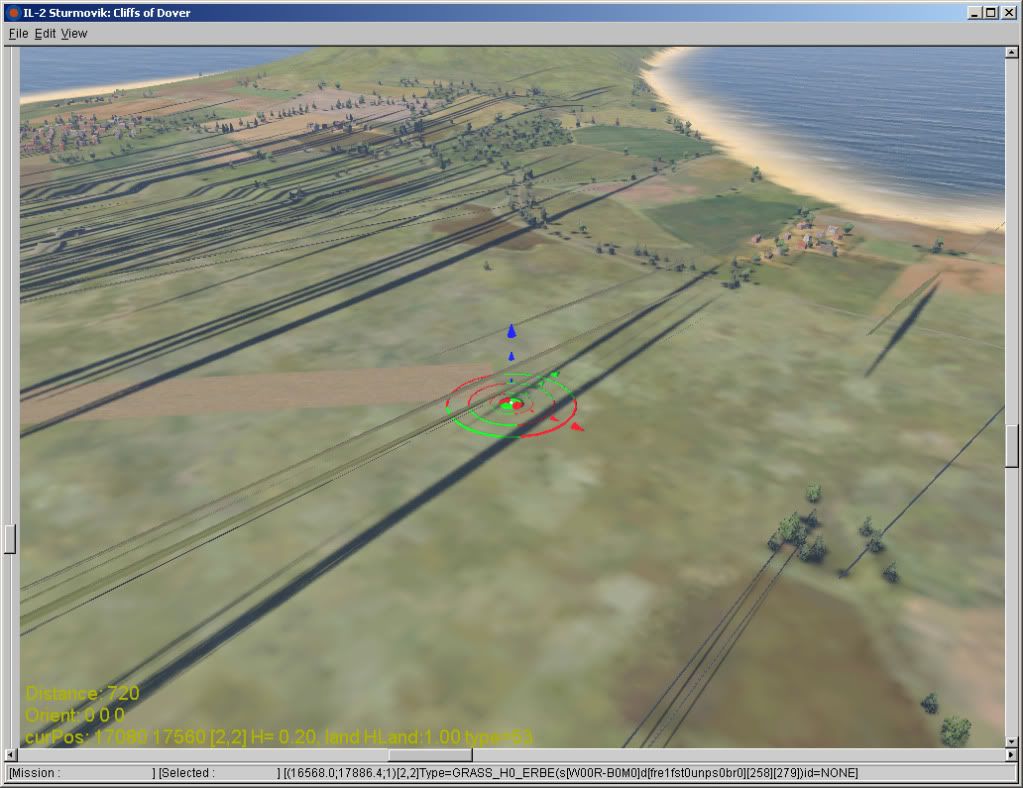Select the large blue vertical axis arrow
This screenshot has width=1023, height=788.
[512, 331]
